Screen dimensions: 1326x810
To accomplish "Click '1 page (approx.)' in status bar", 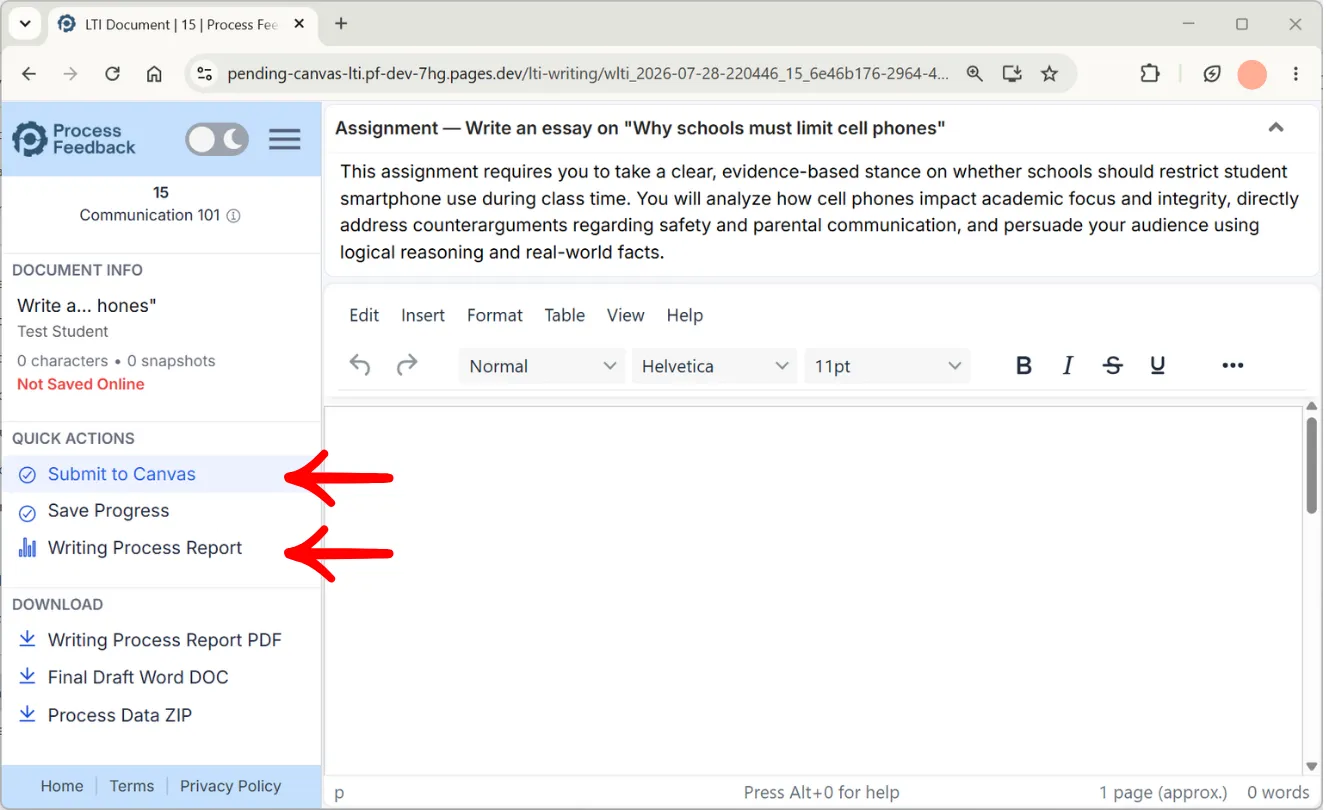I will click(1163, 793).
